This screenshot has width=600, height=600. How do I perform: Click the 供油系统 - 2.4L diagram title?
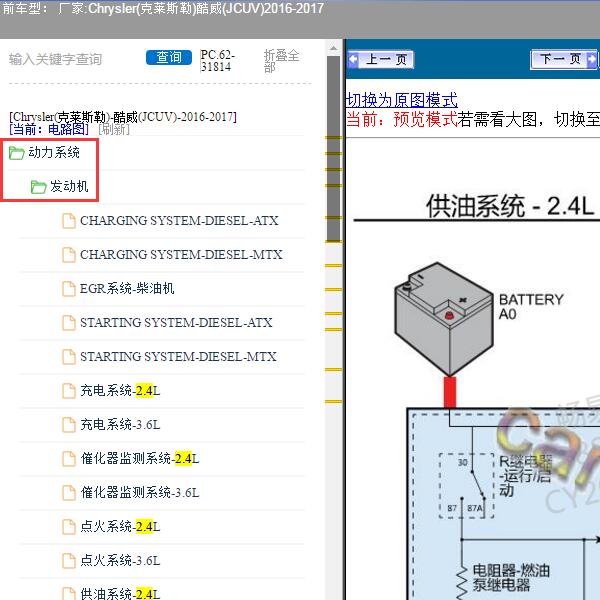(510, 206)
